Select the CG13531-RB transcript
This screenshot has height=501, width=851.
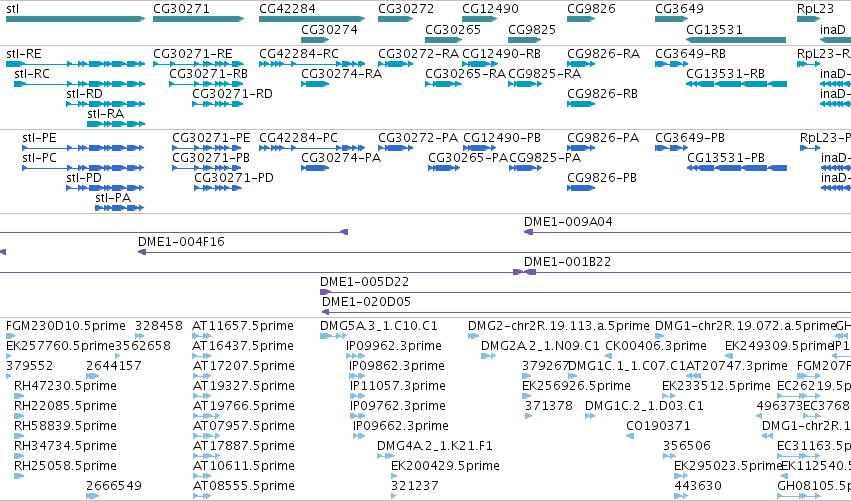click(x=736, y=84)
